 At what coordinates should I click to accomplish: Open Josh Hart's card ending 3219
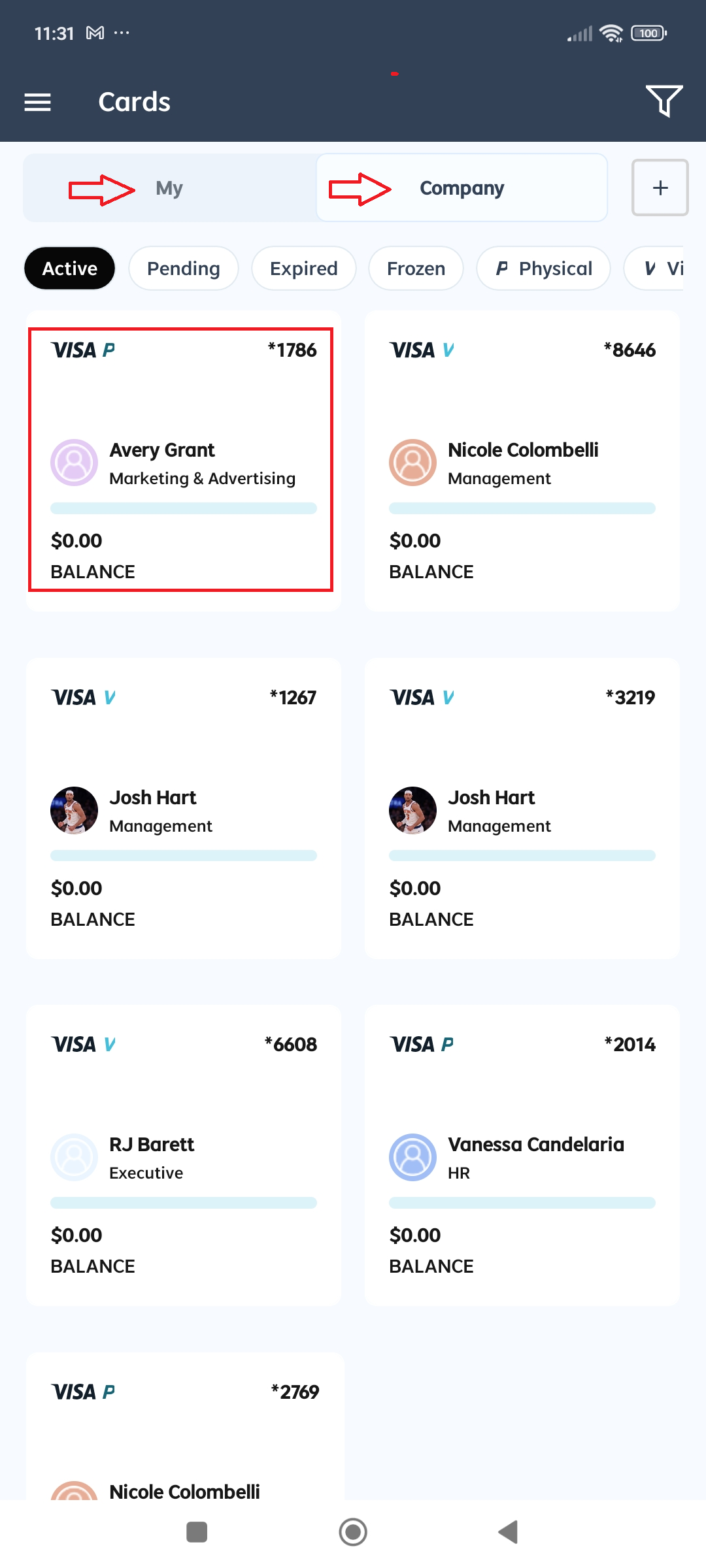pos(522,809)
